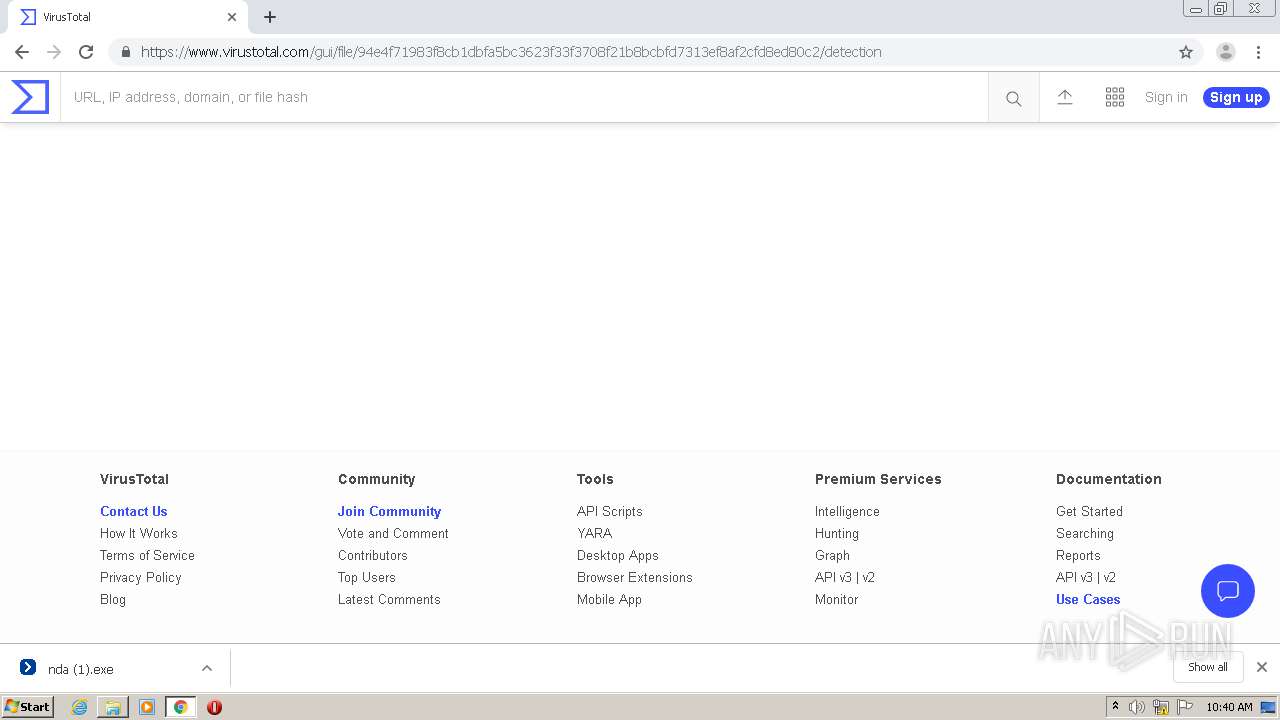Open Graph link under Premium Services
The height and width of the screenshot is (720, 1280).
(x=832, y=555)
